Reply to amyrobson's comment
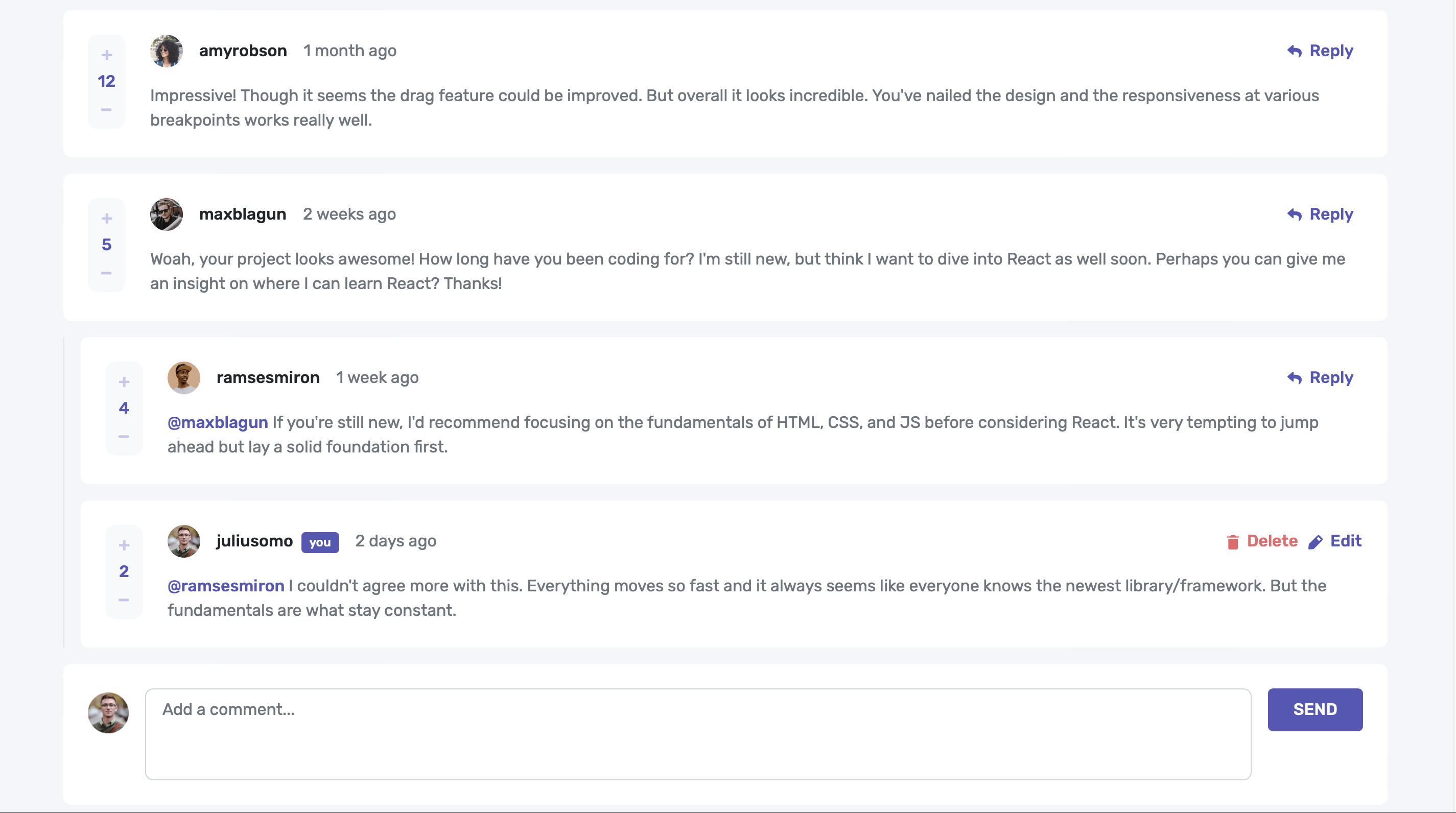Image resolution: width=1456 pixels, height=813 pixels. [x=1320, y=51]
